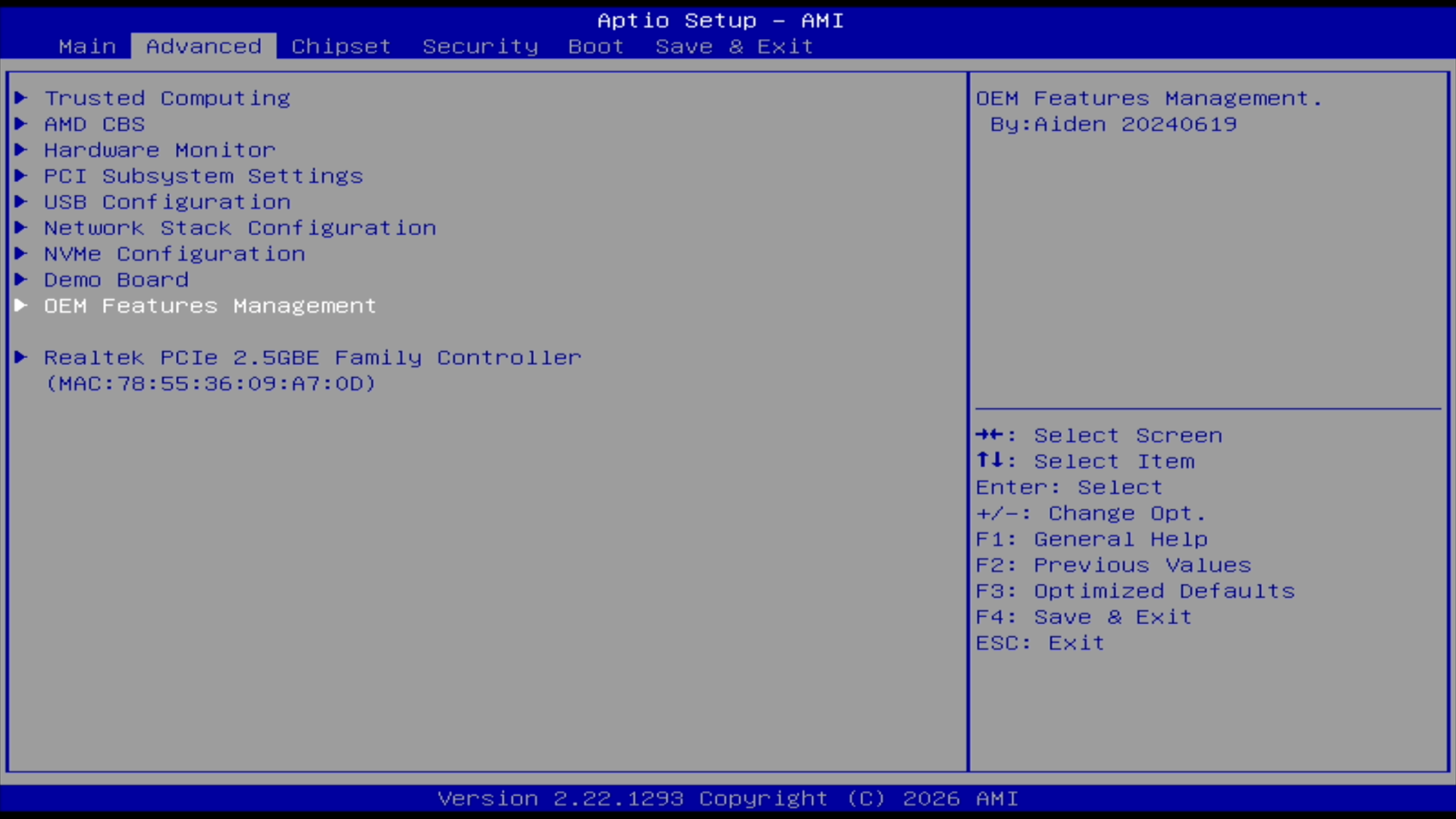Click the MAC address line
The height and width of the screenshot is (819, 1456).
click(211, 383)
